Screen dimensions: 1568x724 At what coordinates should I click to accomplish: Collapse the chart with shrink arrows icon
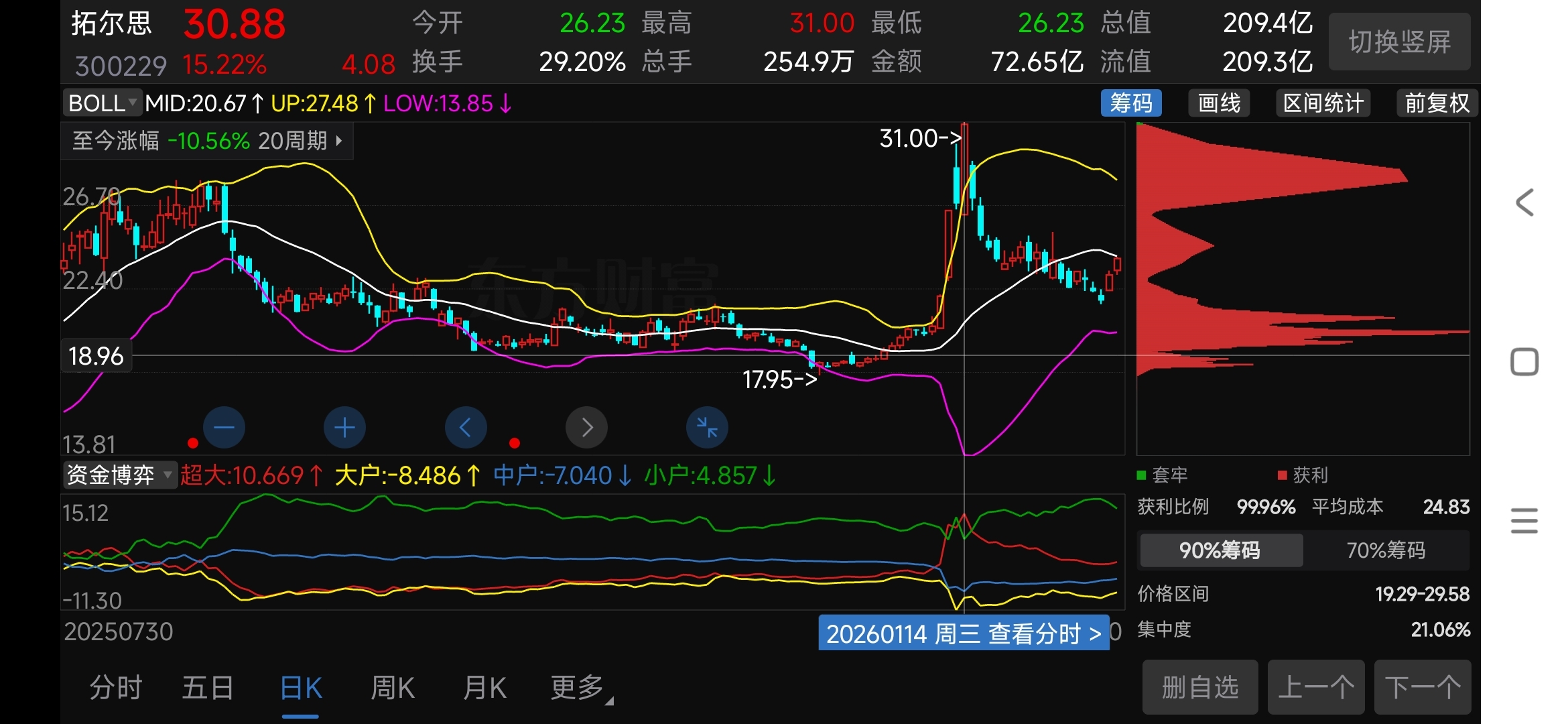tap(707, 428)
